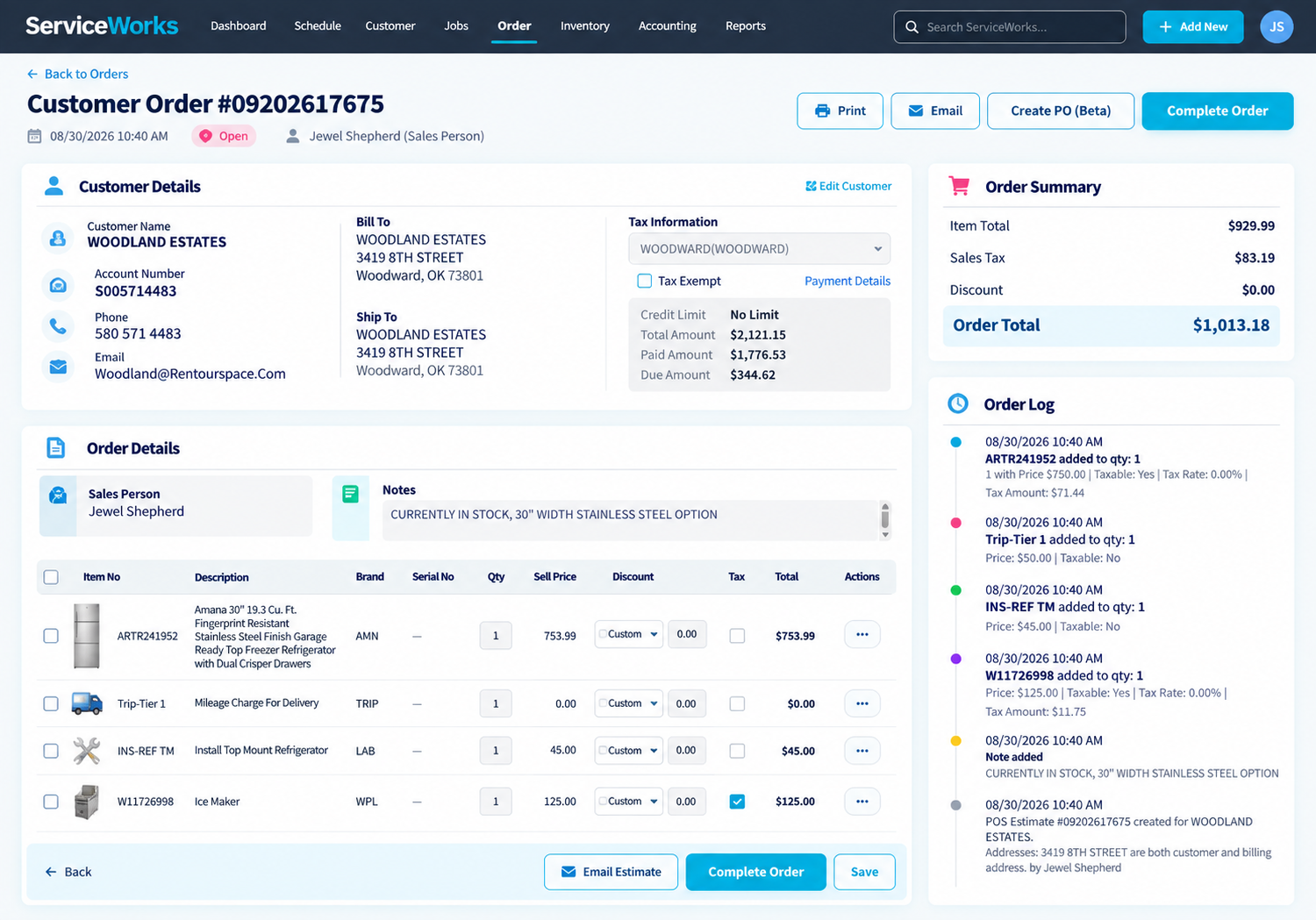The height and width of the screenshot is (920, 1316).
Task: Select the W11726998 row checkbox
Action: point(51,802)
